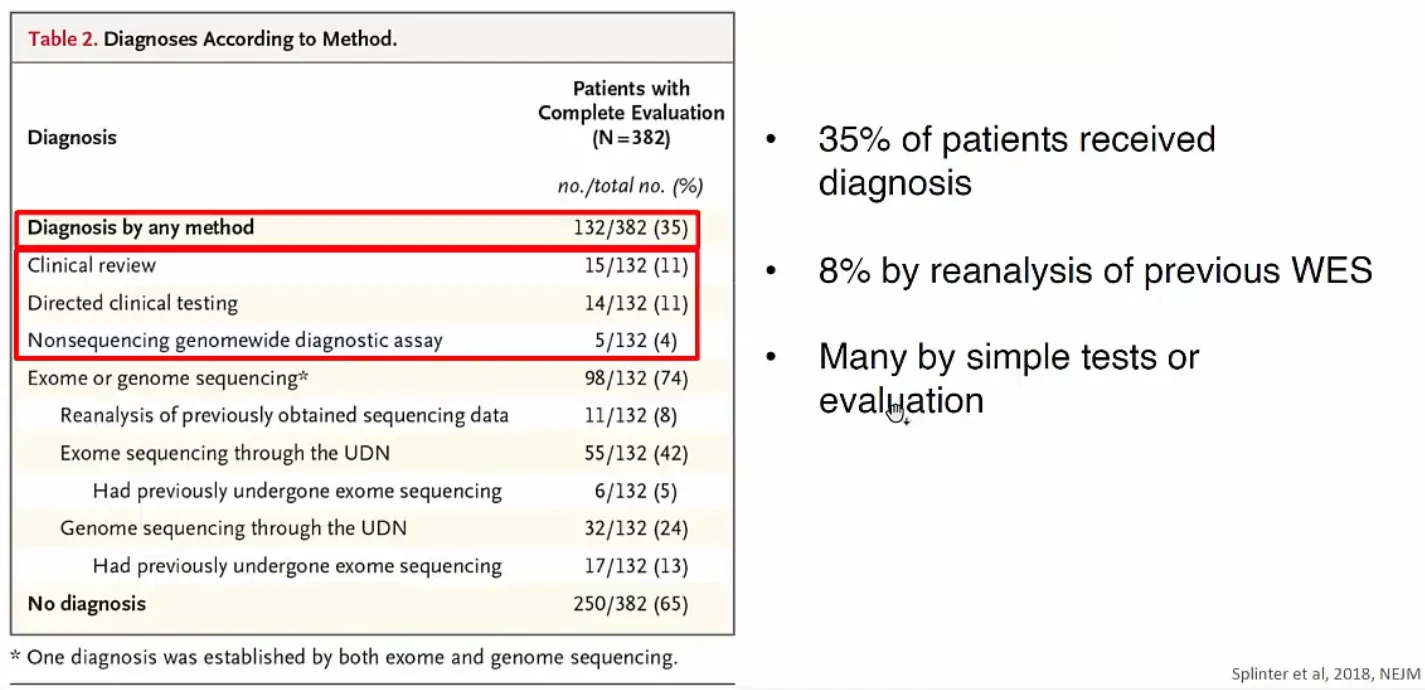Click the 'Clinical review' row label
The height and width of the screenshot is (690, 1425).
[92, 265]
